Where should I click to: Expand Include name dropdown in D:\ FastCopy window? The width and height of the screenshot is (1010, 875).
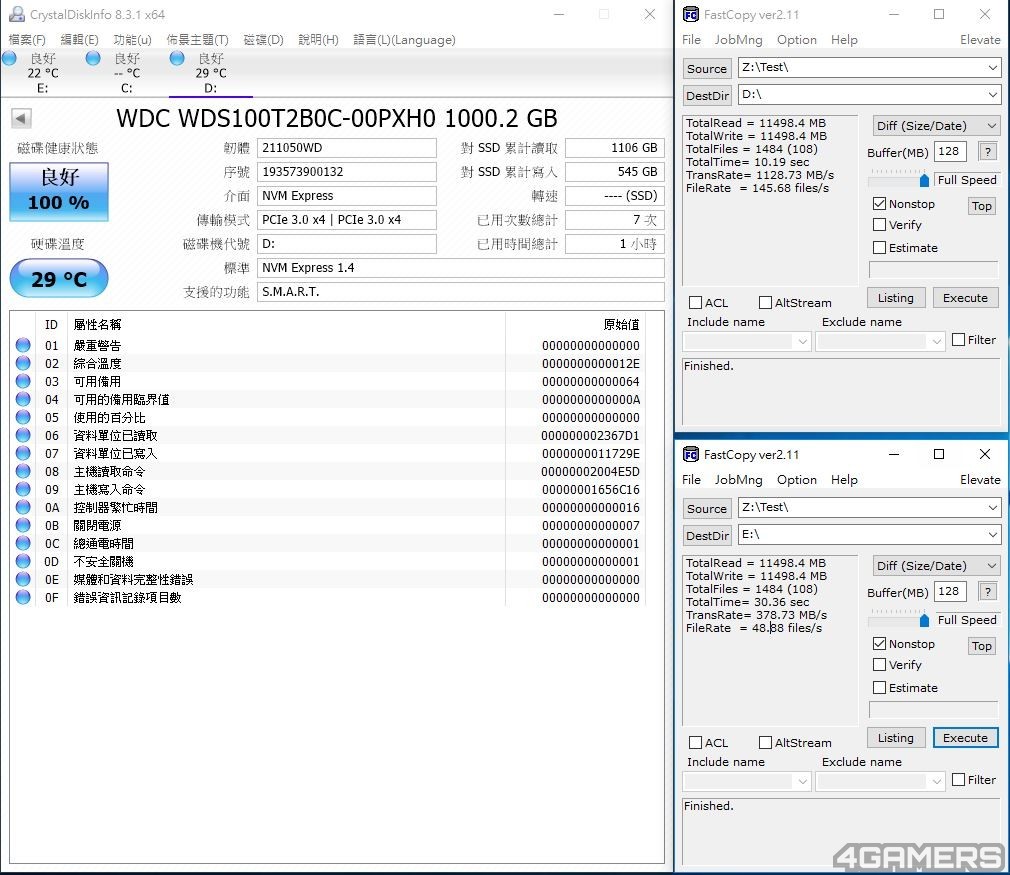click(x=802, y=341)
